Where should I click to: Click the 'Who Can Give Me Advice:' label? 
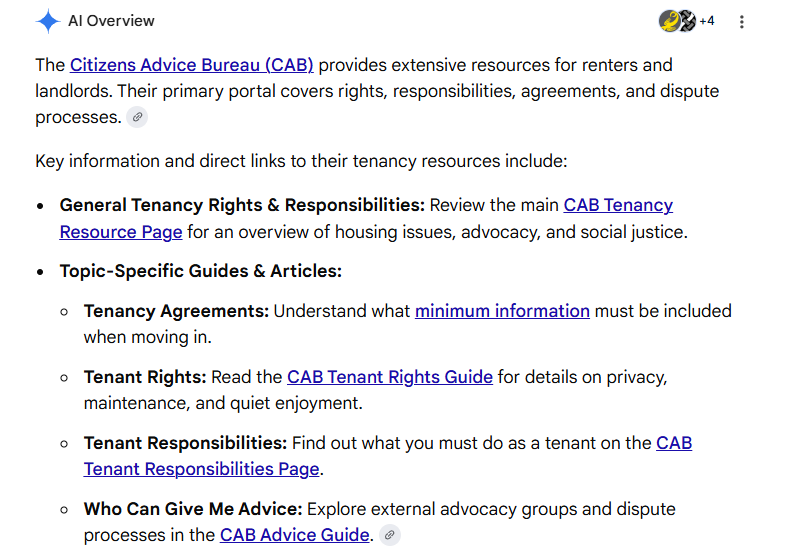point(193,509)
